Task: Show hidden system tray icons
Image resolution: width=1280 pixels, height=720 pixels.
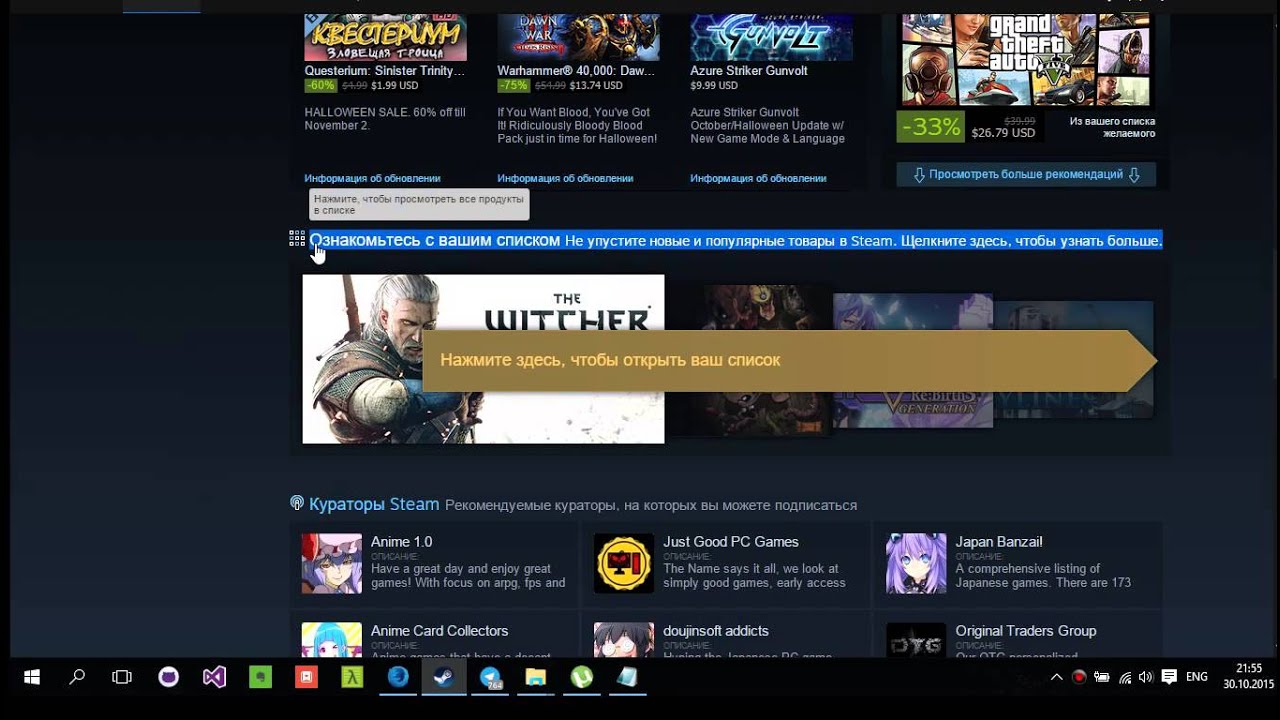Action: coord(1056,677)
